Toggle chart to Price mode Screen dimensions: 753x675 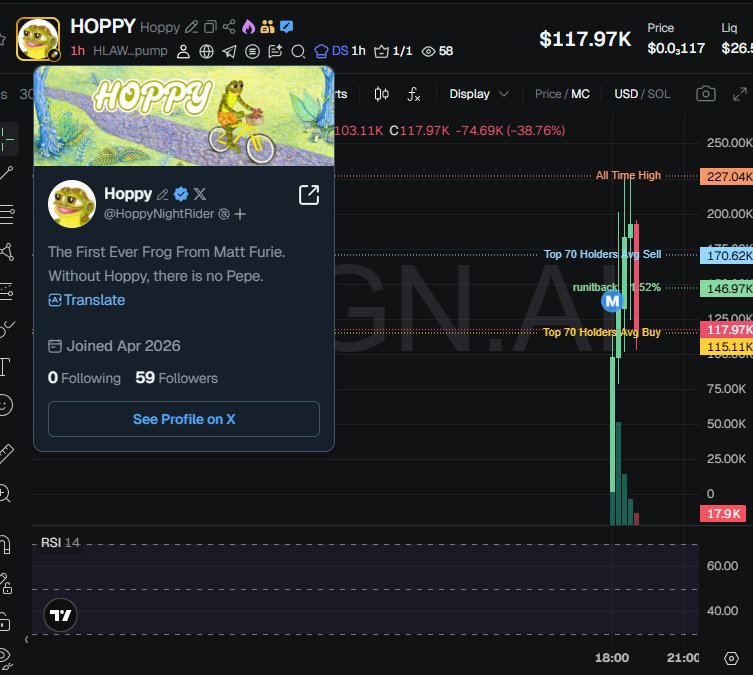coord(547,94)
